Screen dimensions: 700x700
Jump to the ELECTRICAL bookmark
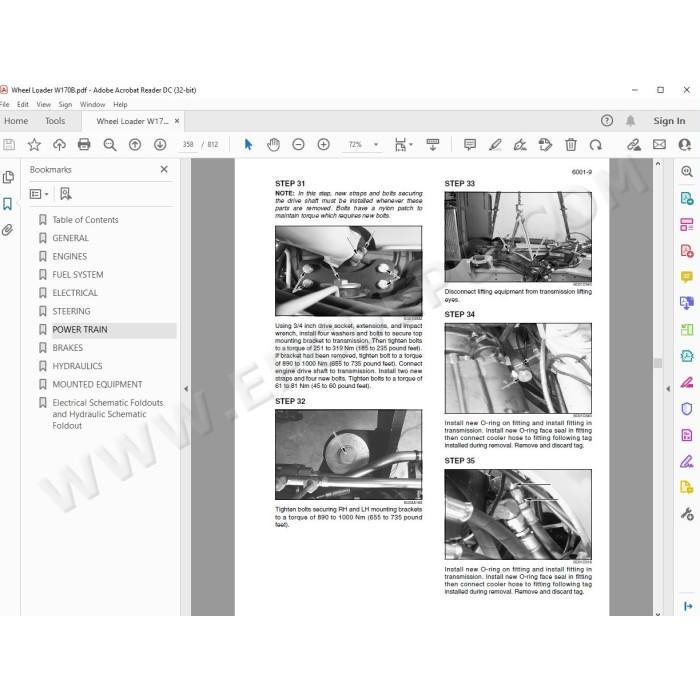point(75,293)
